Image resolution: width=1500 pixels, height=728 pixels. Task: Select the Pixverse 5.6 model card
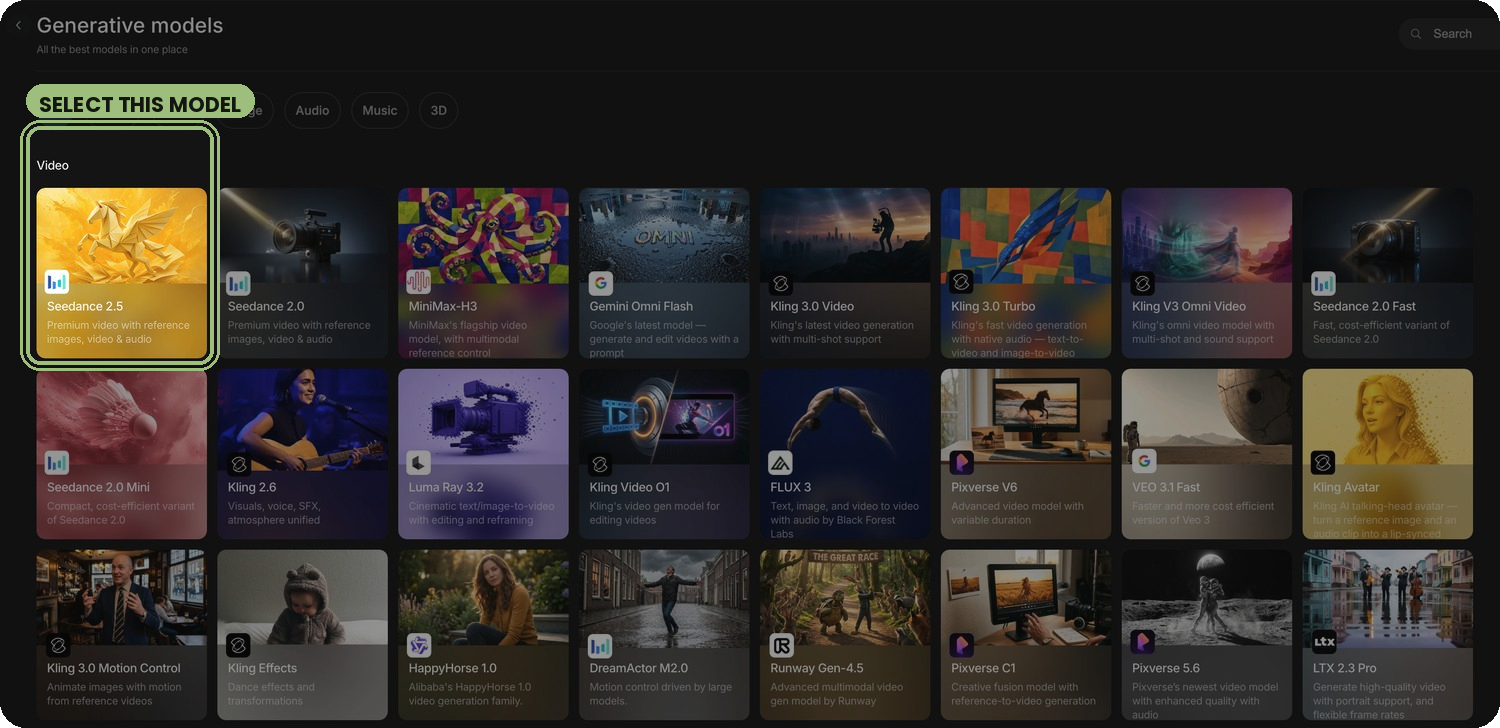coord(1207,635)
